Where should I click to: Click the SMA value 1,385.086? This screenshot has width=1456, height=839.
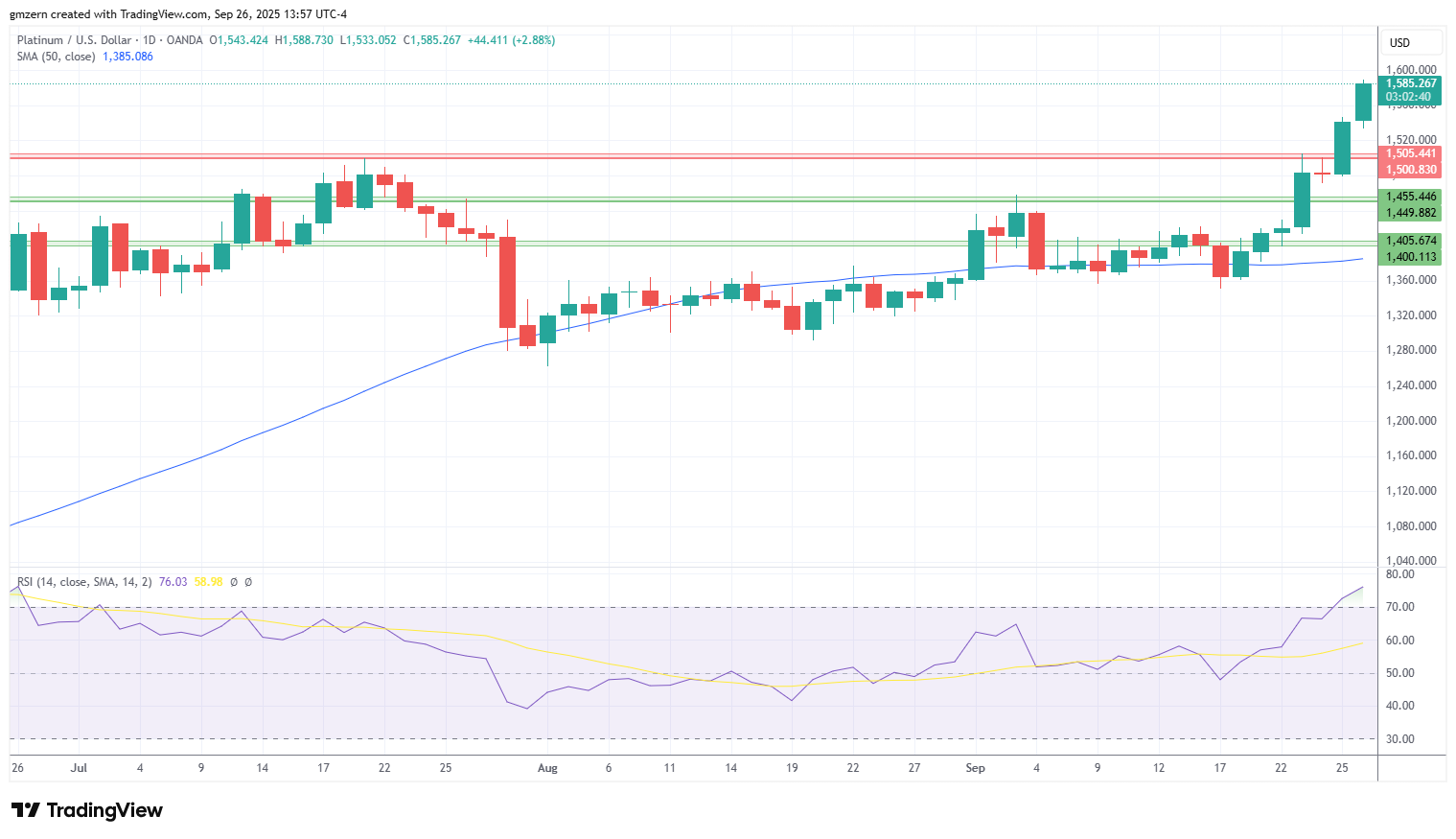pyautogui.click(x=127, y=57)
